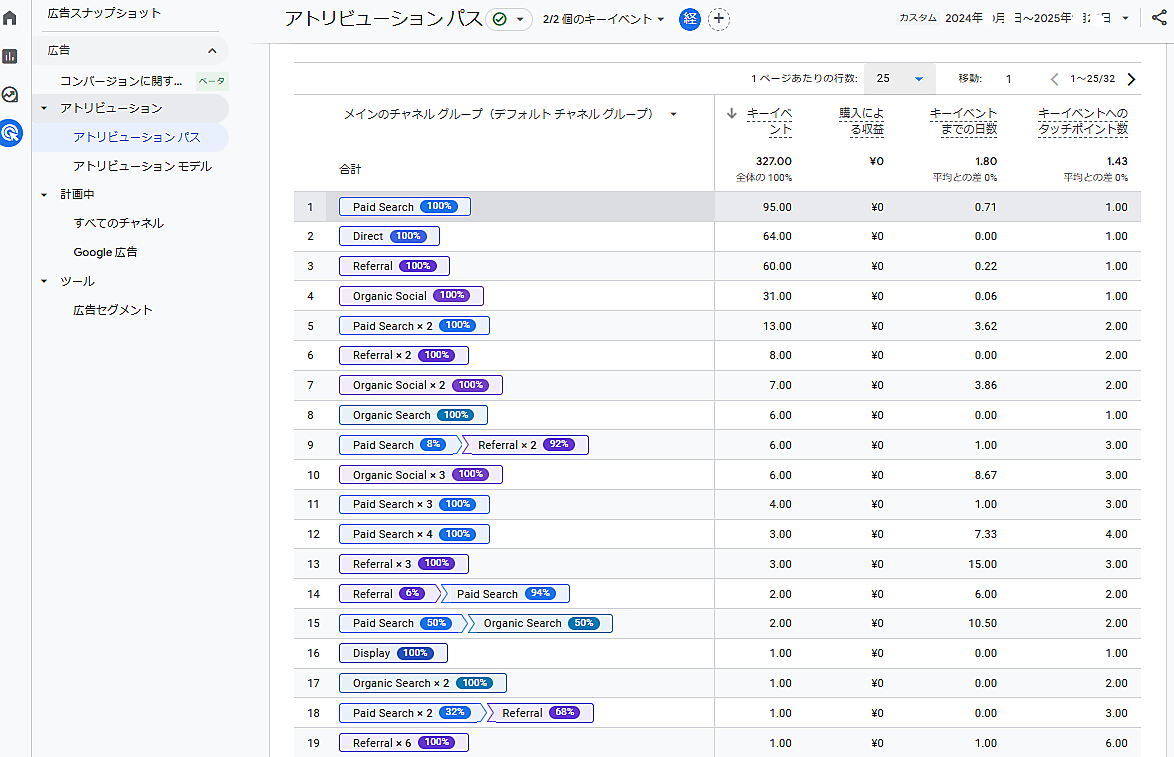Open アトリビューション モデル in sidebar
Viewport: 1174px width, 757px height.
[142, 166]
